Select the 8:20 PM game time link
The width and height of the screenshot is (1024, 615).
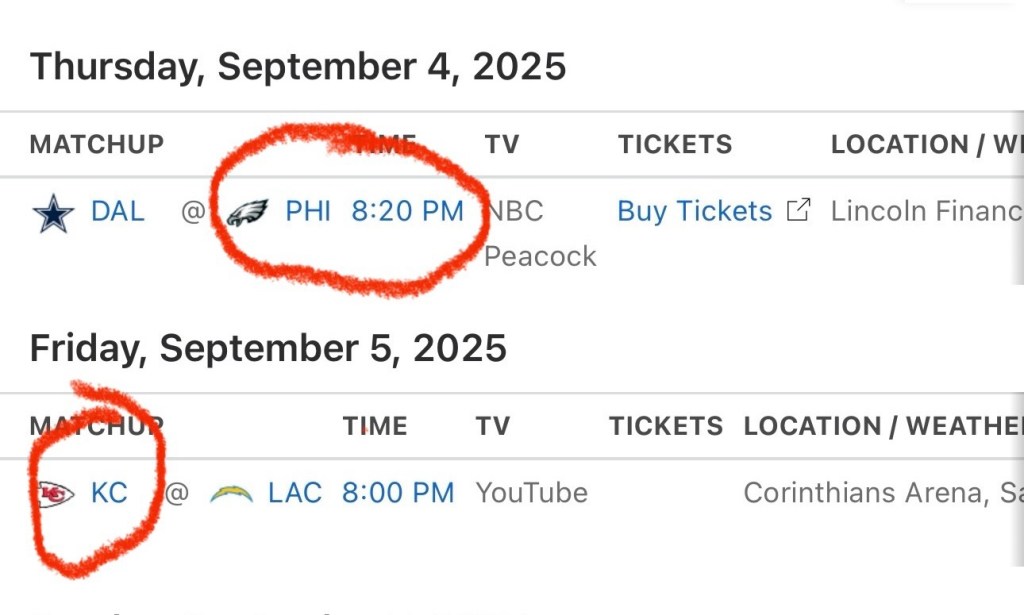407,212
